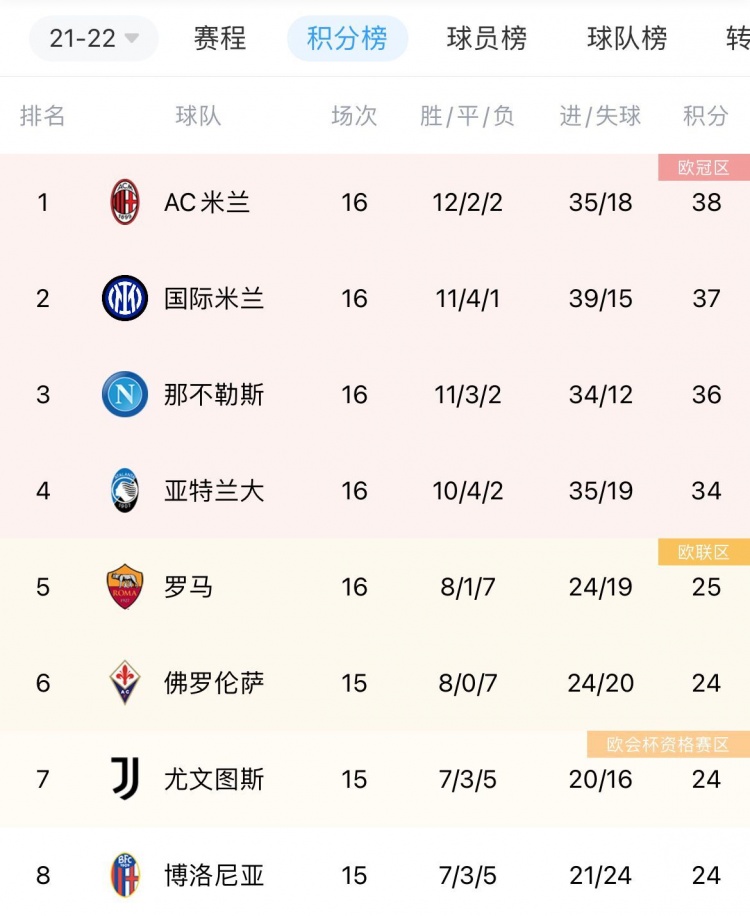Tap the Bologna club crest
Screen dimensions: 750x916
coord(125,875)
